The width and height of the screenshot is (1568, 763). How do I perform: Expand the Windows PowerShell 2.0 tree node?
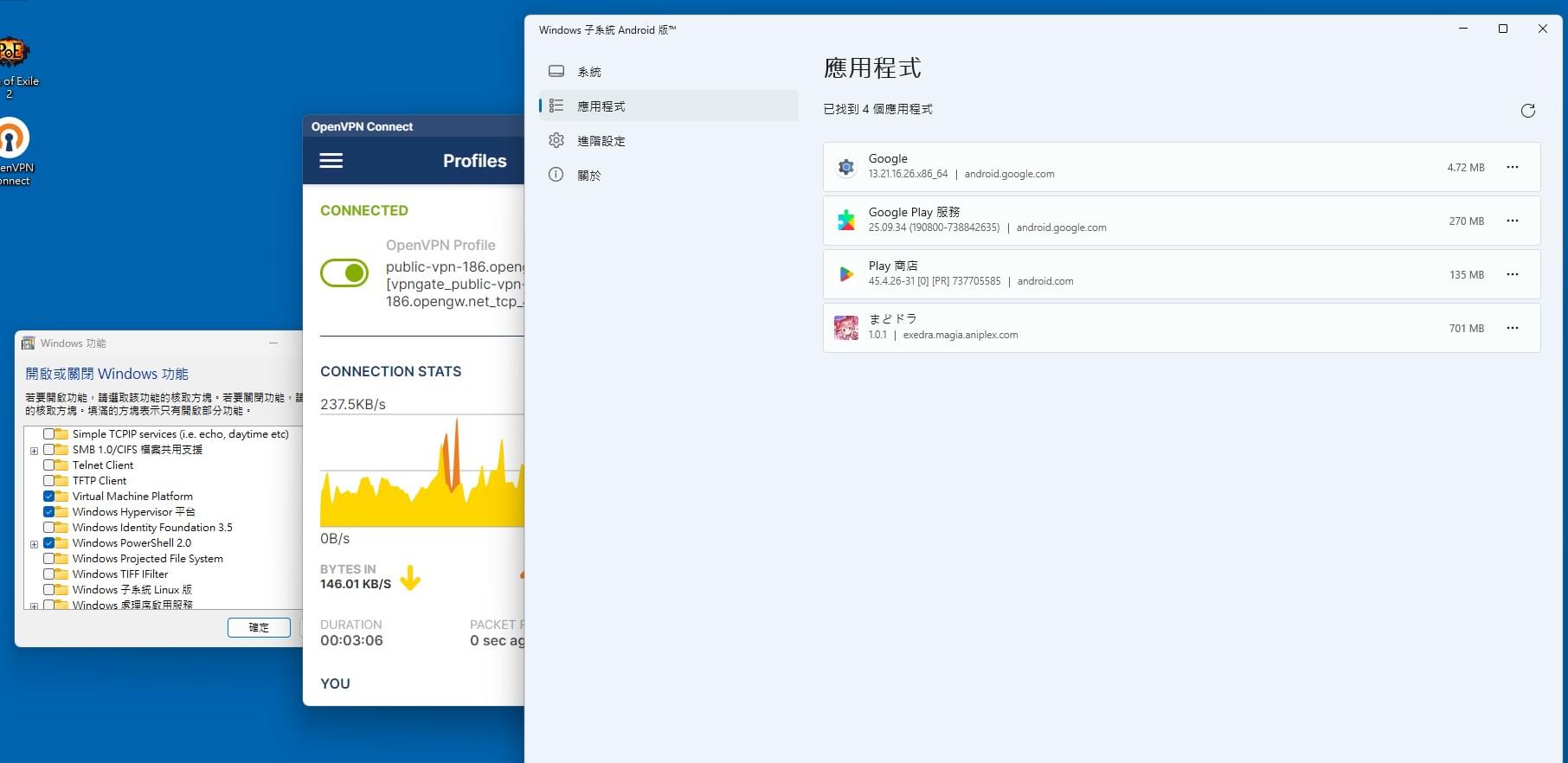(34, 544)
